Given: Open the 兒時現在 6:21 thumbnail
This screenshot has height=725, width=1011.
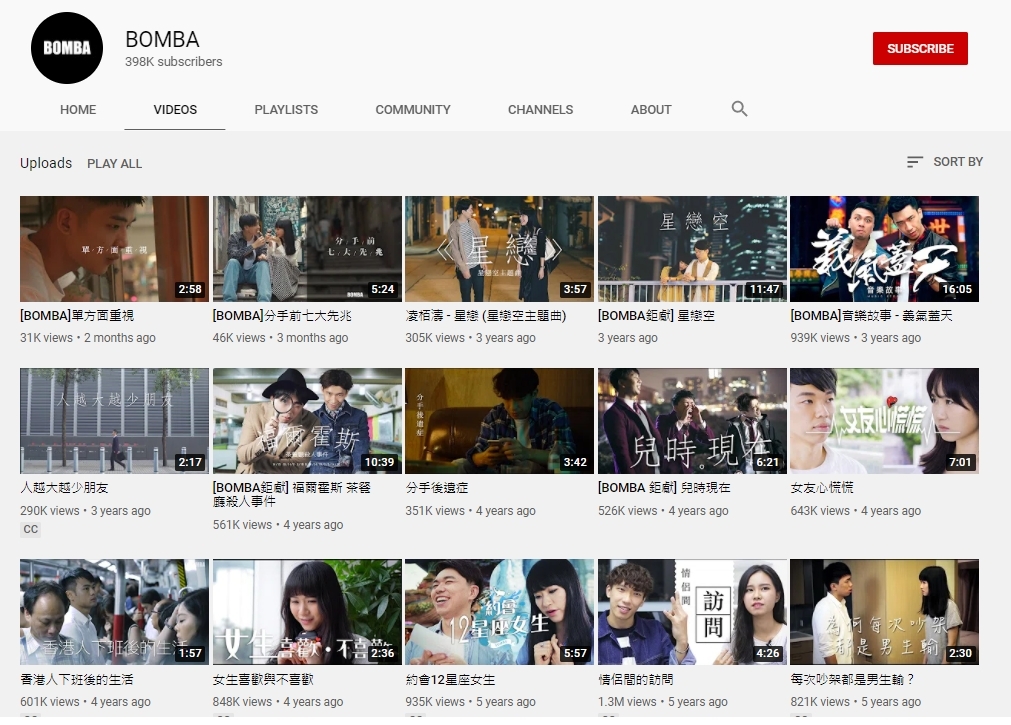Looking at the screenshot, I should [x=692, y=421].
